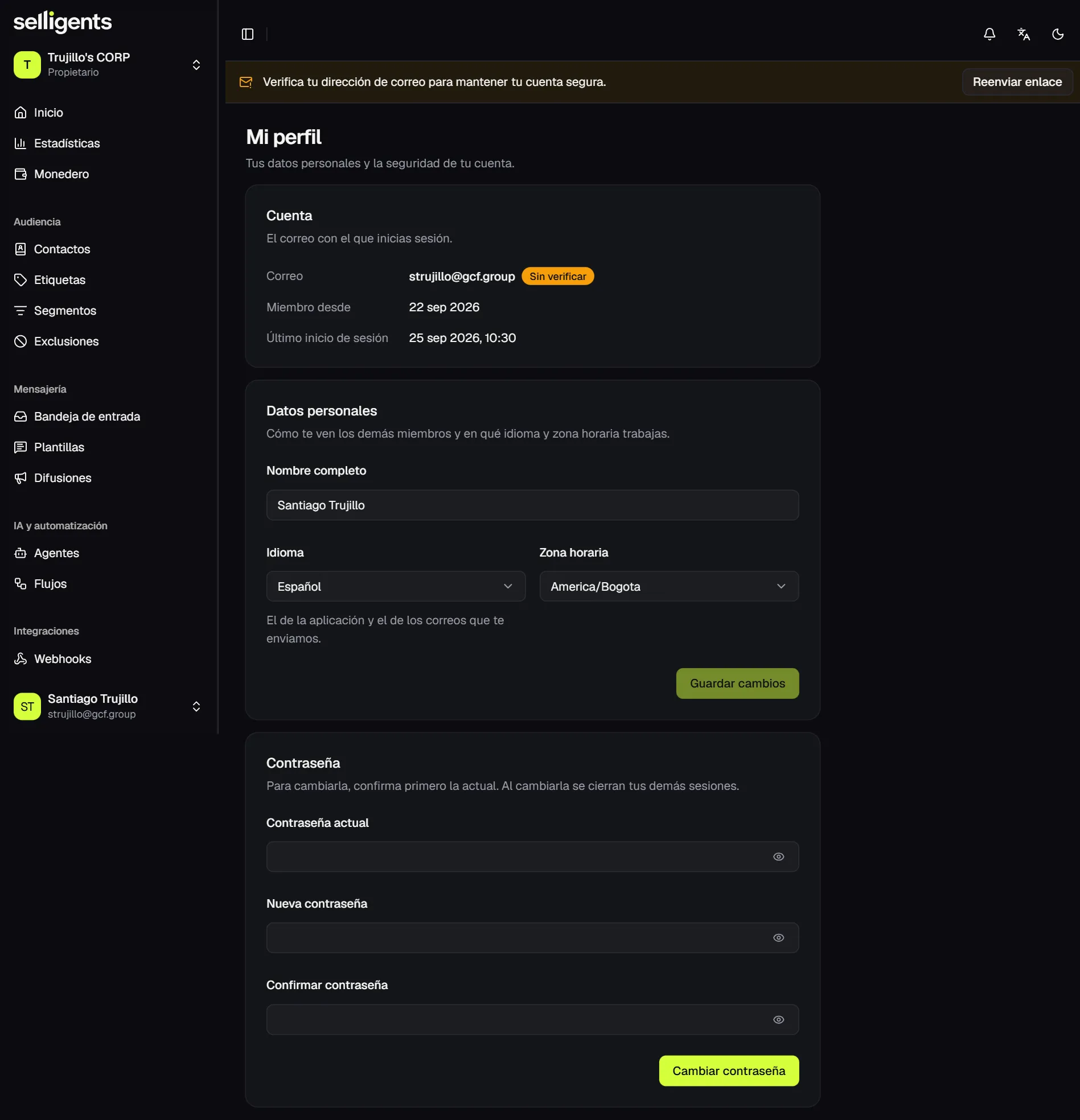Click the ST user avatar
This screenshot has width=1080, height=1120.
pos(27,706)
